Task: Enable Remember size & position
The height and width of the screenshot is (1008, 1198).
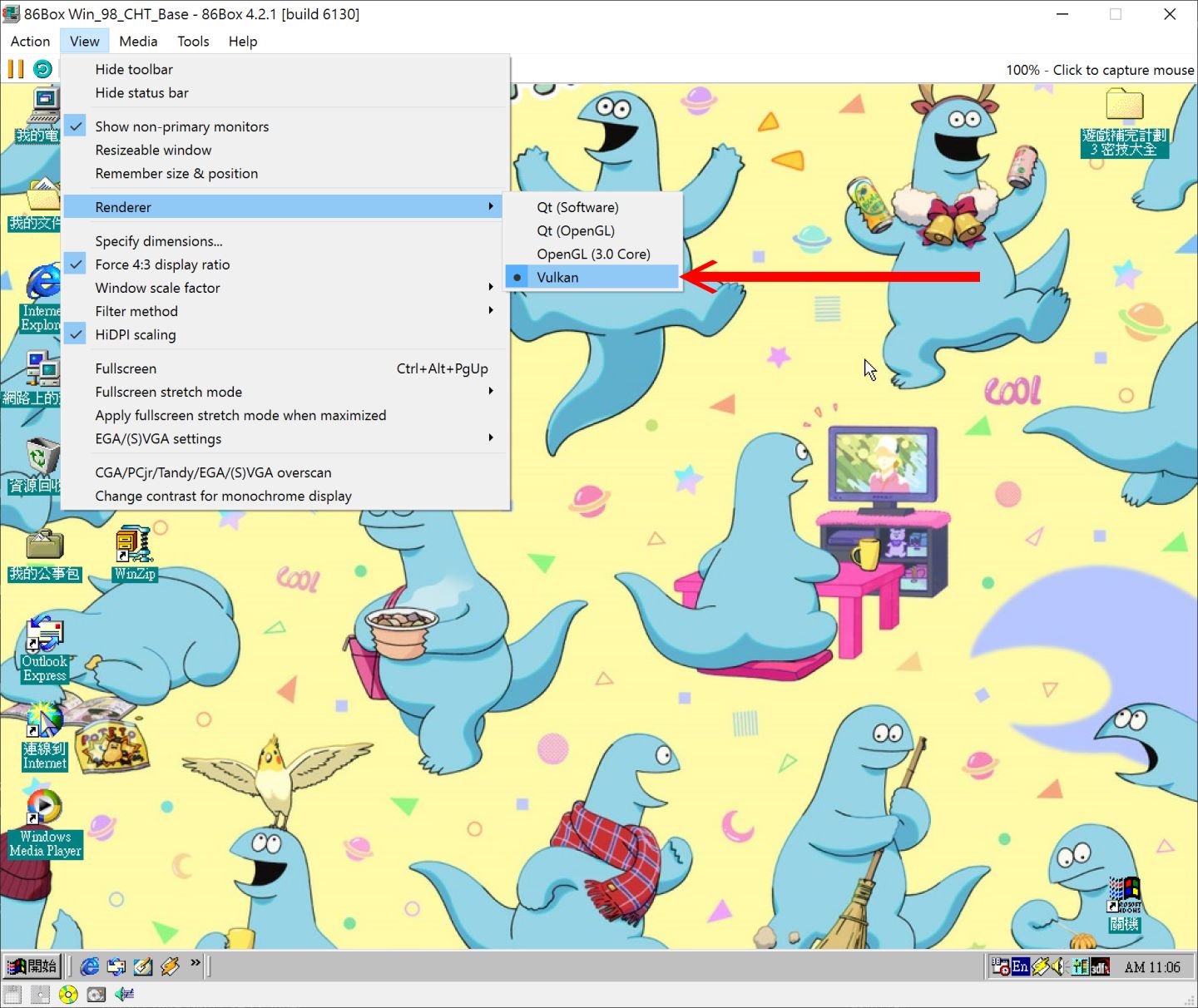Action: click(x=284, y=173)
